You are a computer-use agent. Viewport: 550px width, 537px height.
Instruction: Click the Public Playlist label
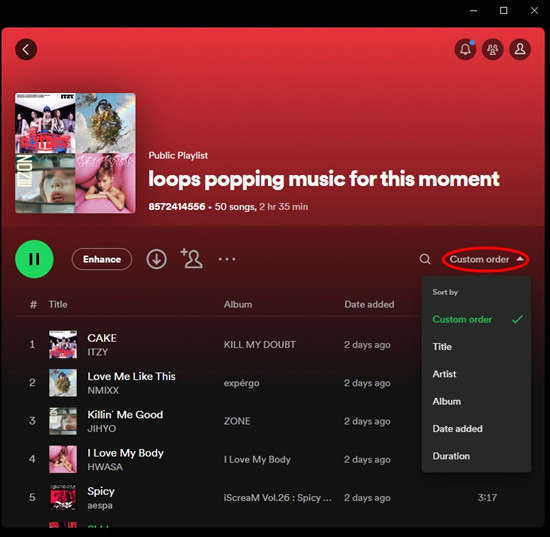[178, 155]
